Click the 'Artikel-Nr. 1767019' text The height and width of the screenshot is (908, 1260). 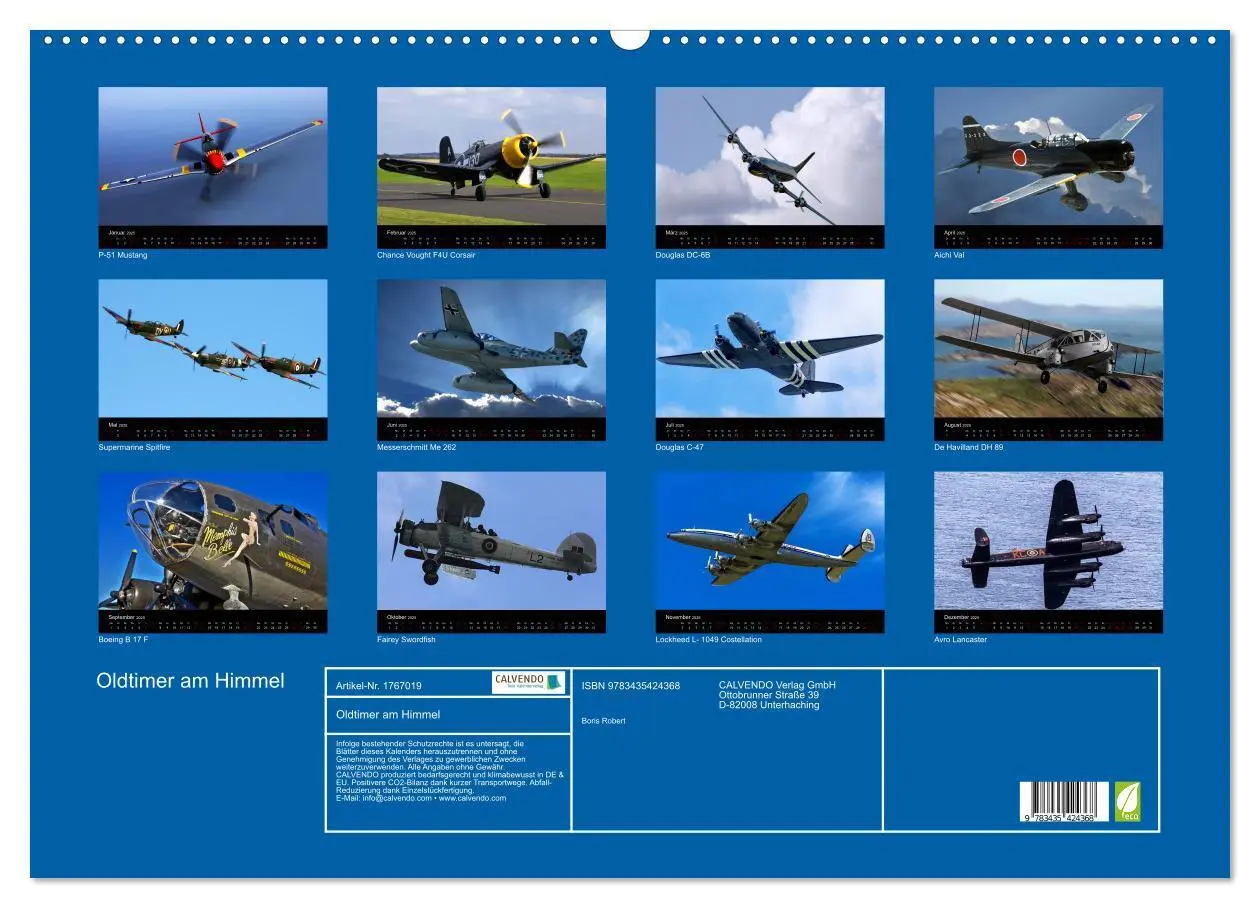coord(379,686)
